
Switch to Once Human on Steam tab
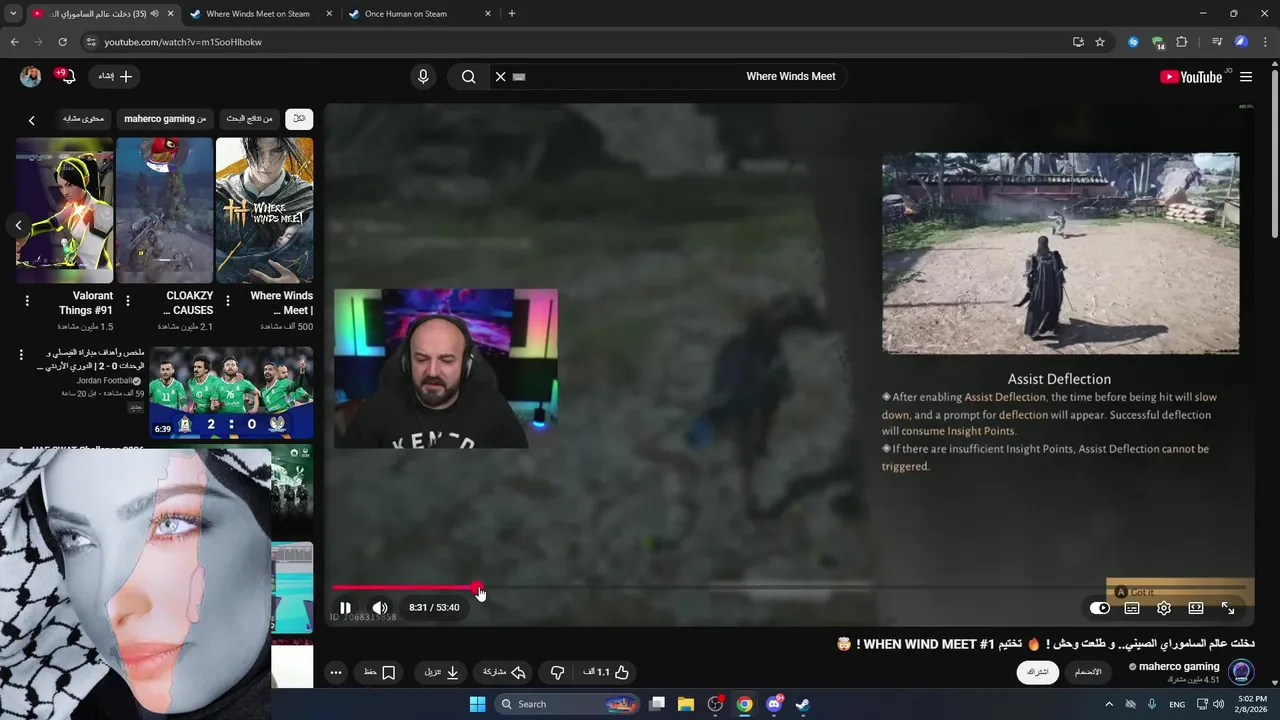tap(406, 14)
